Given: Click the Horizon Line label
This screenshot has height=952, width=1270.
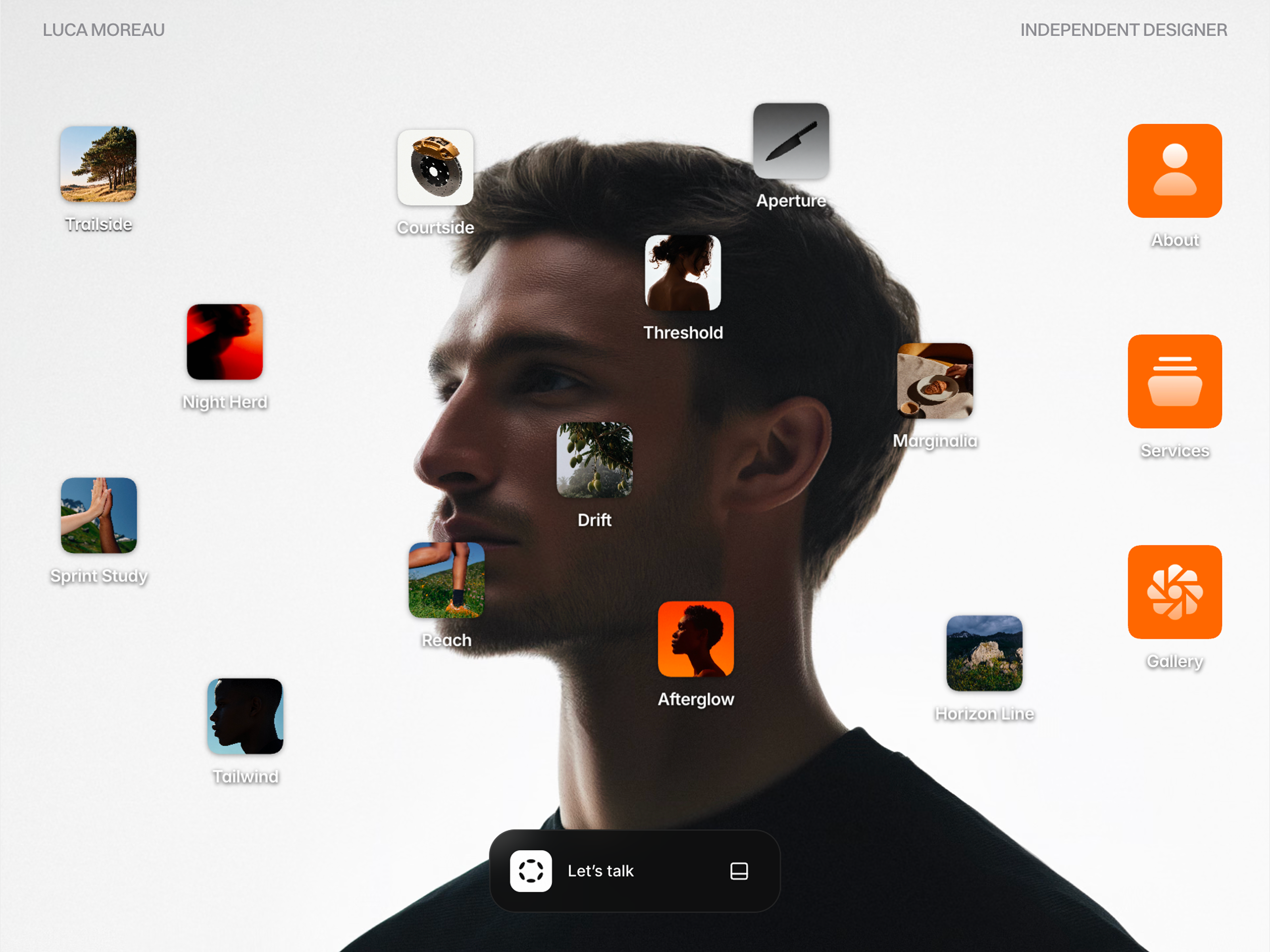Looking at the screenshot, I should coord(984,713).
